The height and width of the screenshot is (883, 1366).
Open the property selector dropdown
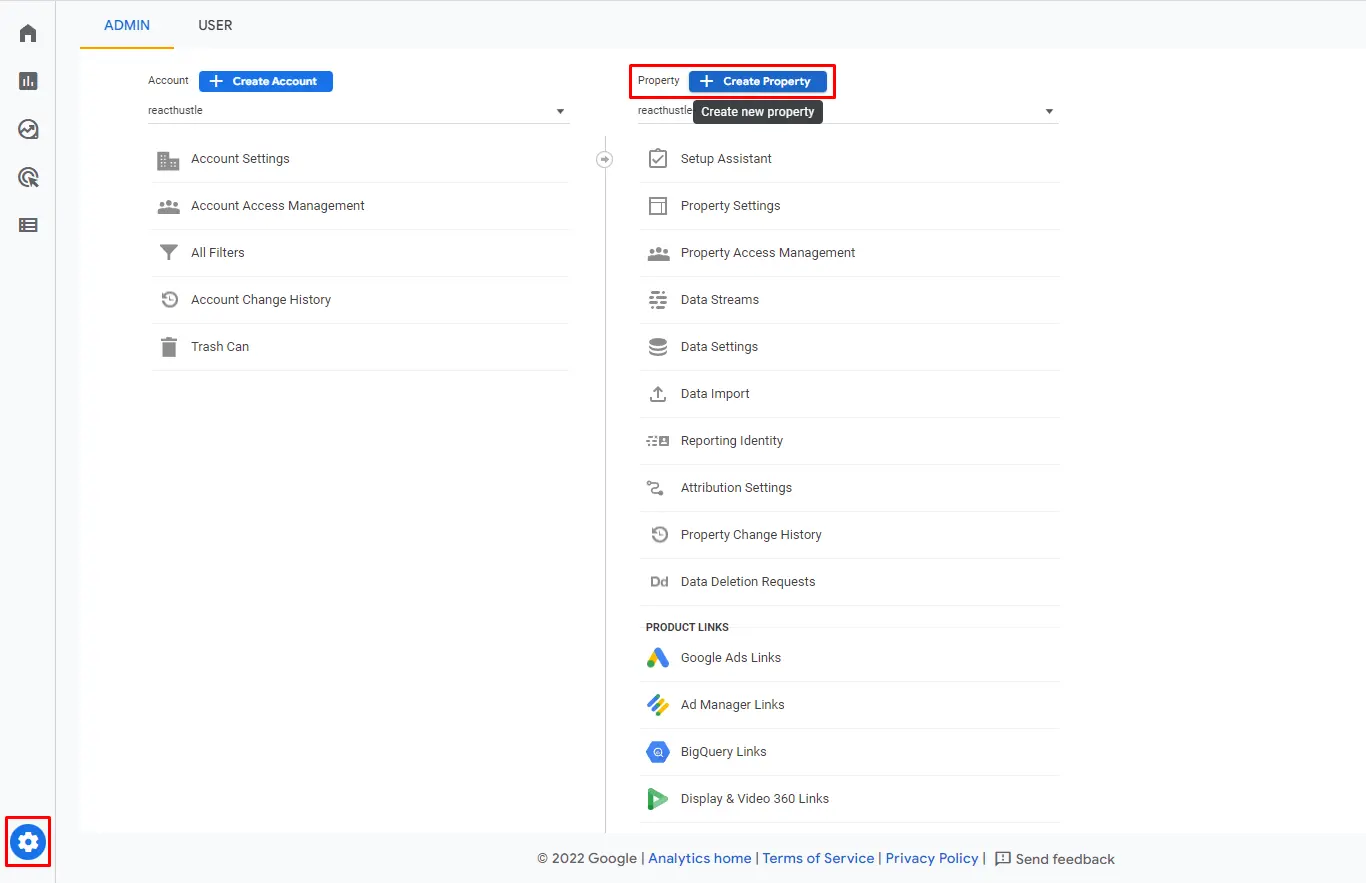pos(1048,111)
